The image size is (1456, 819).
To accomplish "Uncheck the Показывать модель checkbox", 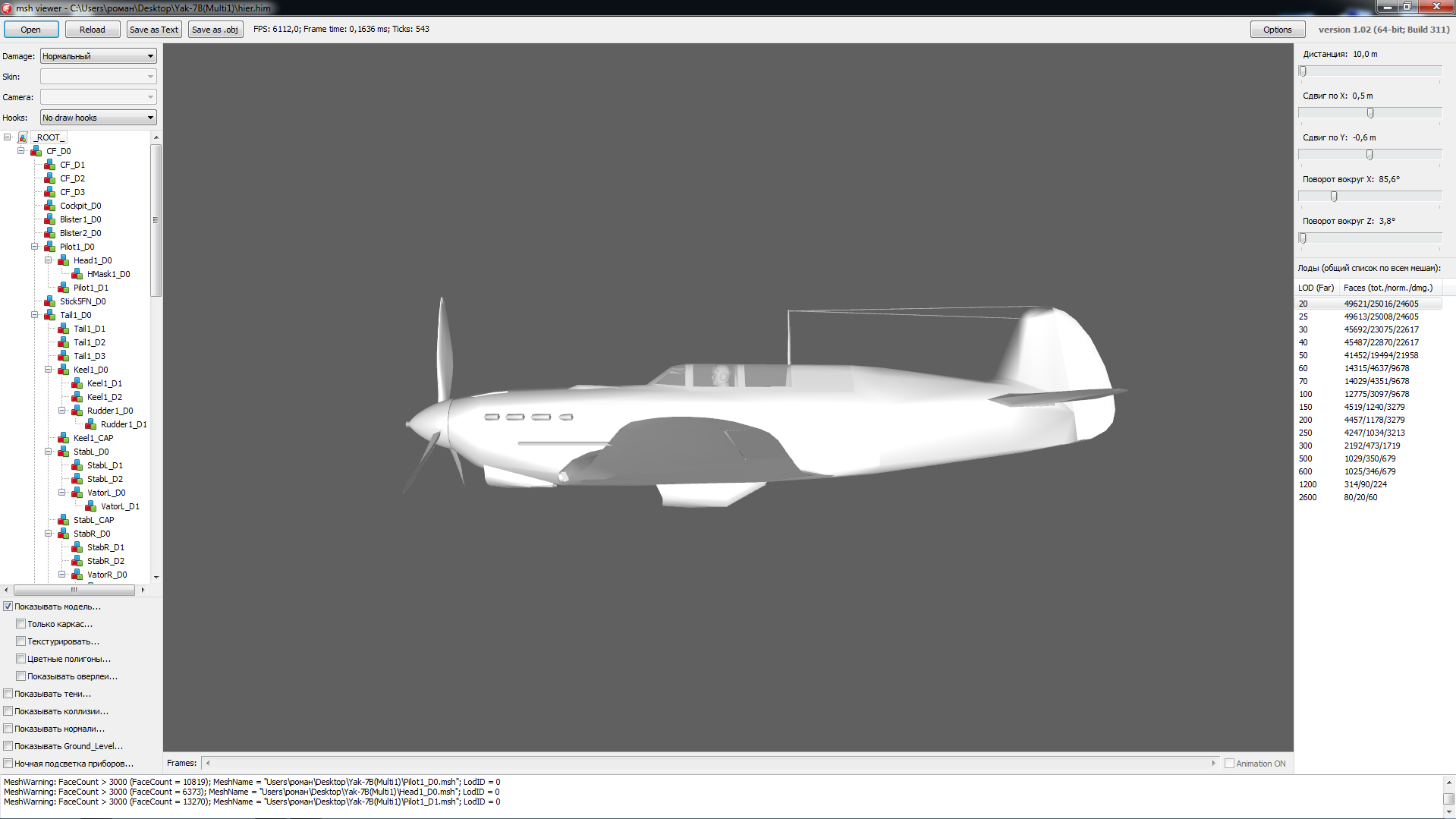I will (x=8, y=606).
